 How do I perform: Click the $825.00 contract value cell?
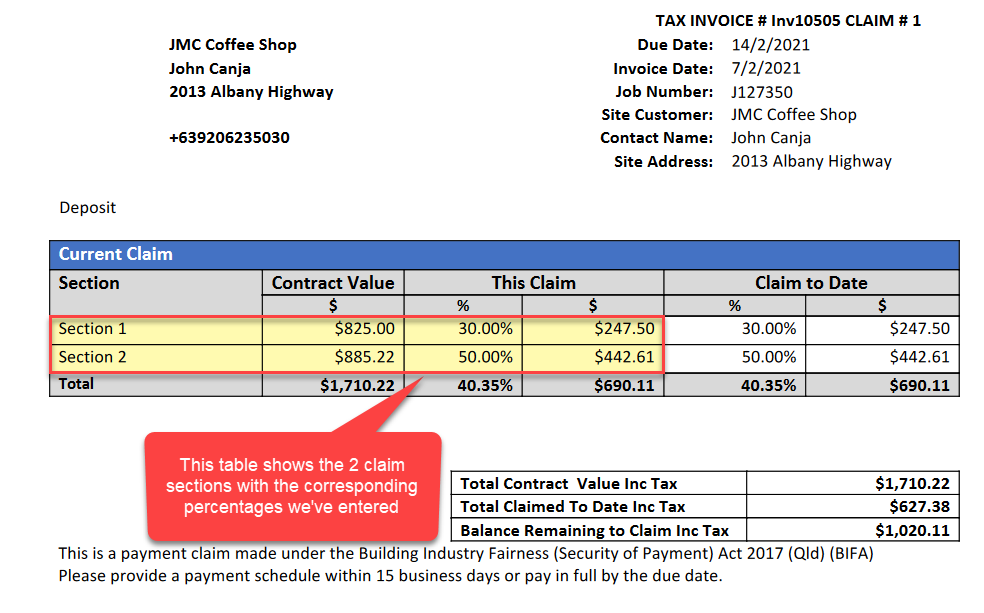pos(366,328)
